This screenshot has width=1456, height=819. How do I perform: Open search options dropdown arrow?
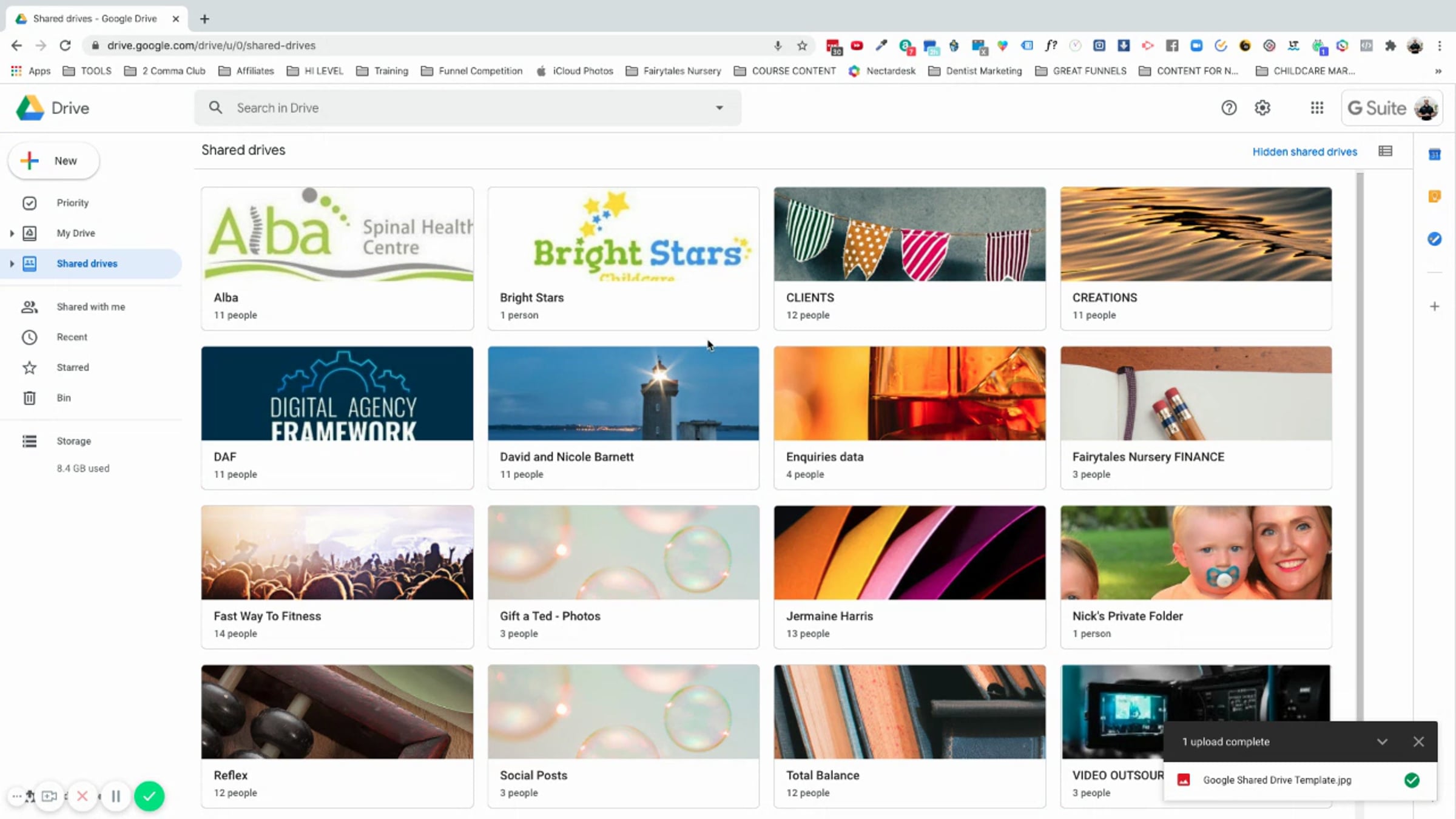point(720,108)
